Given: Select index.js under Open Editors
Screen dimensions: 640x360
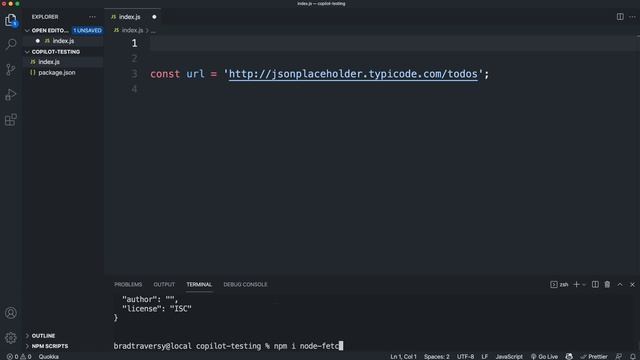Looking at the screenshot, I should tap(63, 41).
